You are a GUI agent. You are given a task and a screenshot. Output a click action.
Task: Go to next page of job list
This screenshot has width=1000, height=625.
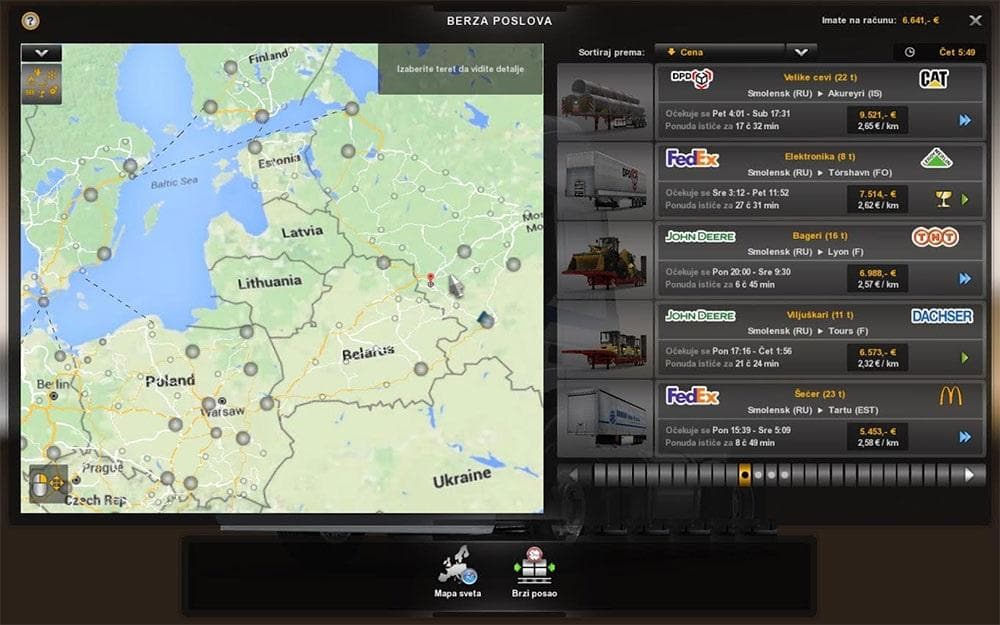(969, 474)
